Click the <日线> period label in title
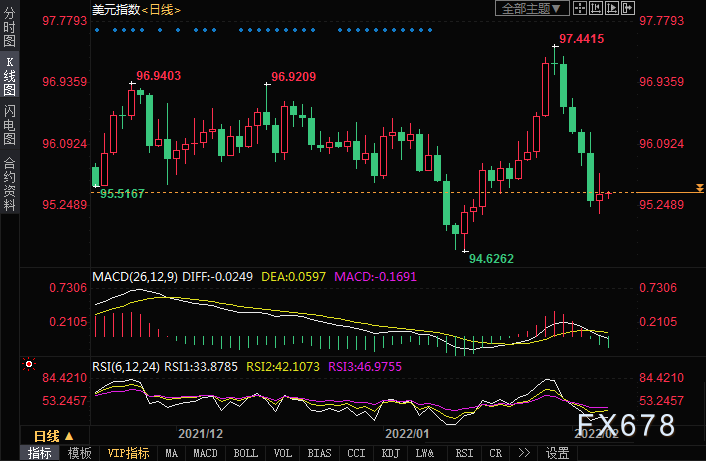The image size is (706, 461). [161, 9]
